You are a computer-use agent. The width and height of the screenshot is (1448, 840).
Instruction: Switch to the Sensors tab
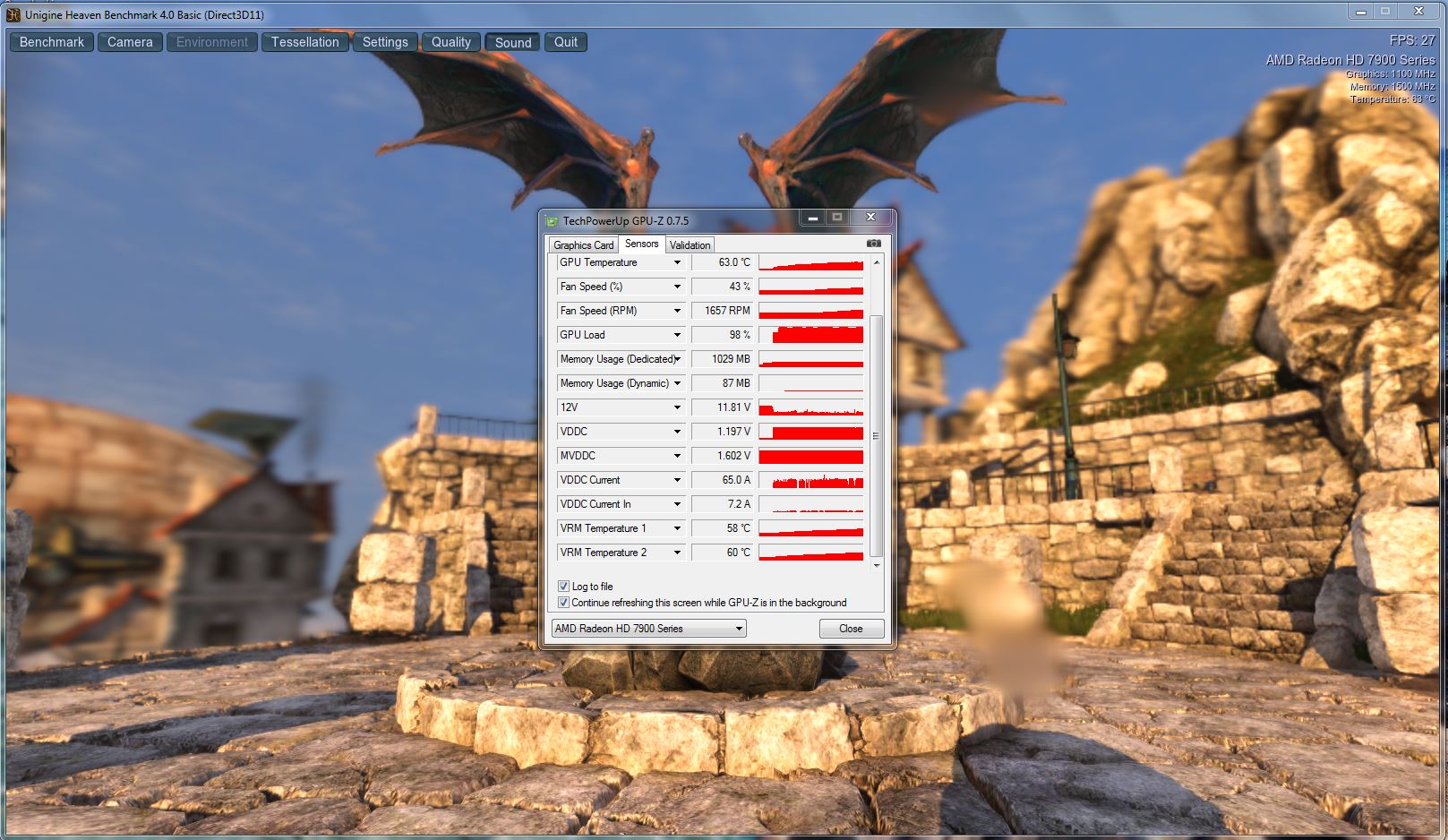(641, 244)
